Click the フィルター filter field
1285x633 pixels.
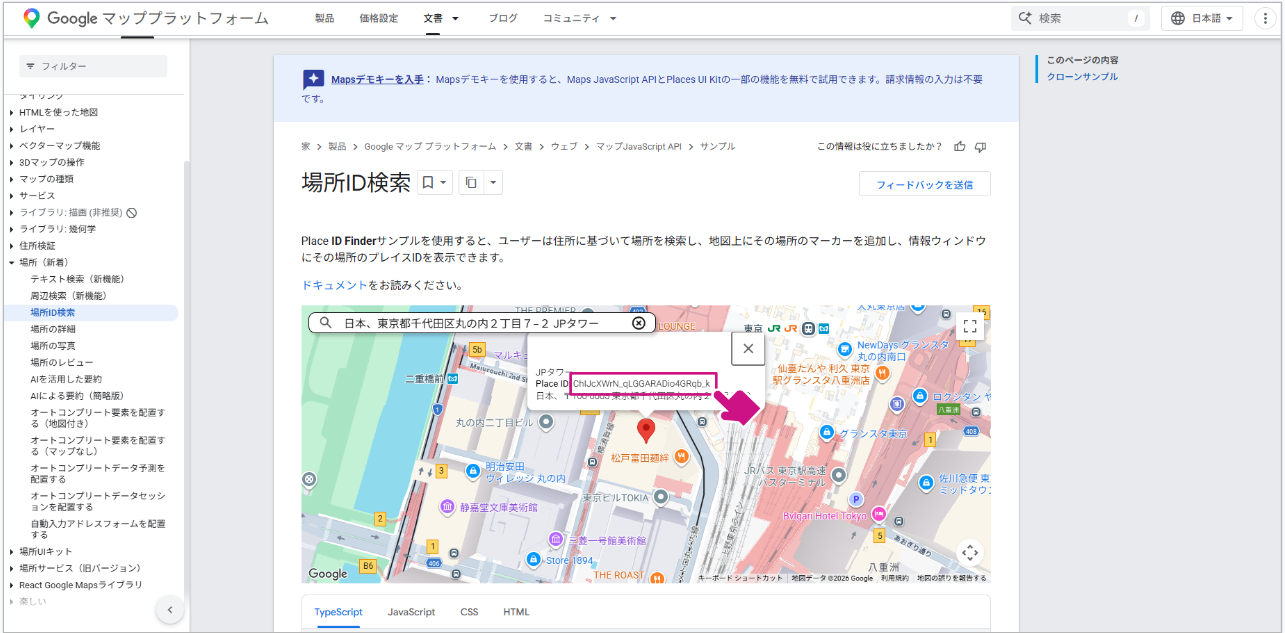tap(93, 66)
